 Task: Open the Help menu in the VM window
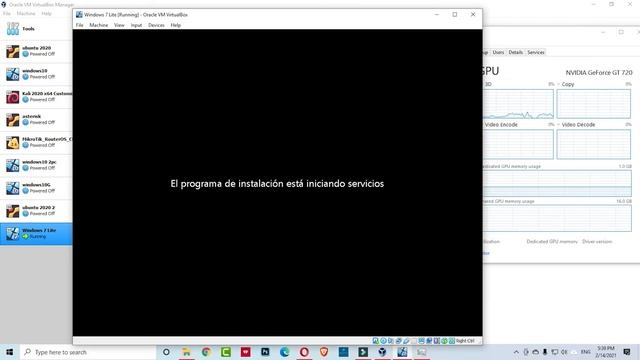coord(176,25)
